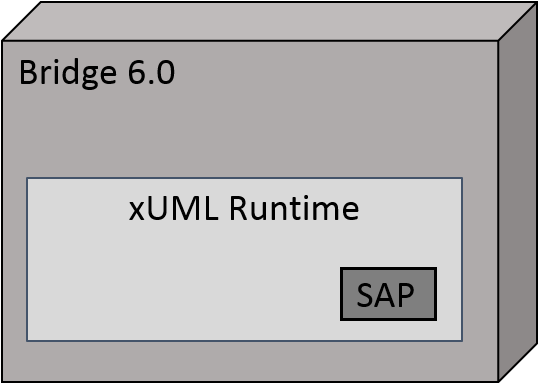Image resolution: width=539 pixels, height=384 pixels.
Task: Click the thick black border of the SAP box
Action: pyautogui.click(x=388, y=268)
